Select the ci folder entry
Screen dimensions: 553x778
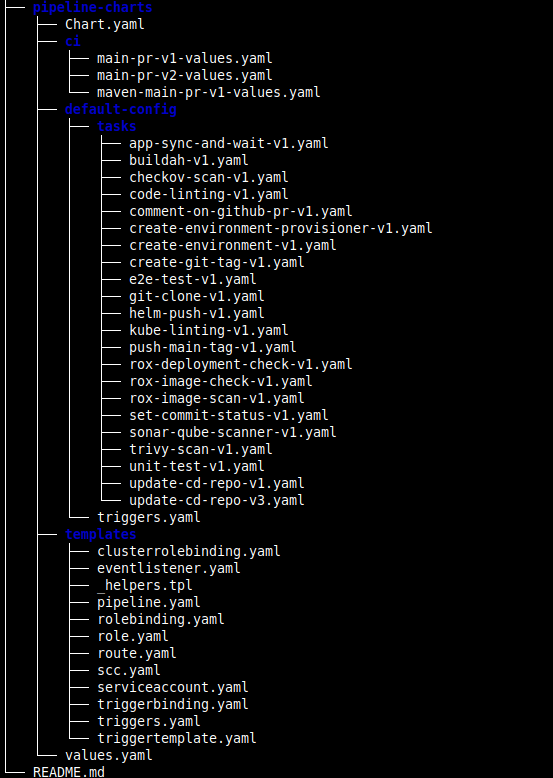(72, 41)
